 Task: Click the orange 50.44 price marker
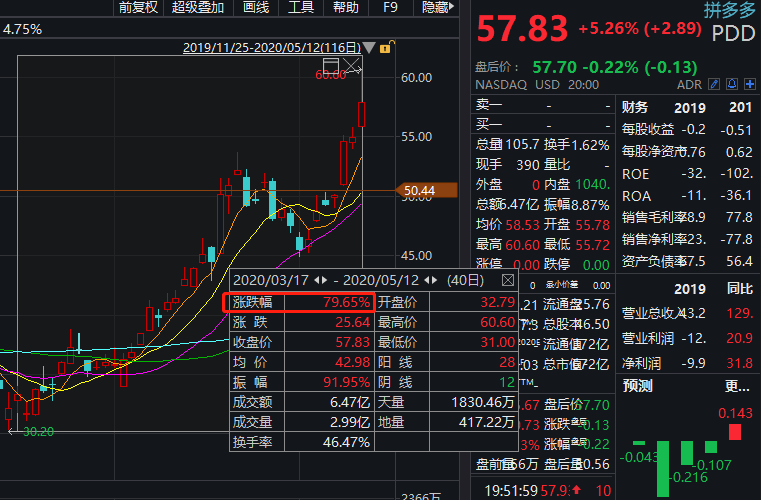click(426, 190)
